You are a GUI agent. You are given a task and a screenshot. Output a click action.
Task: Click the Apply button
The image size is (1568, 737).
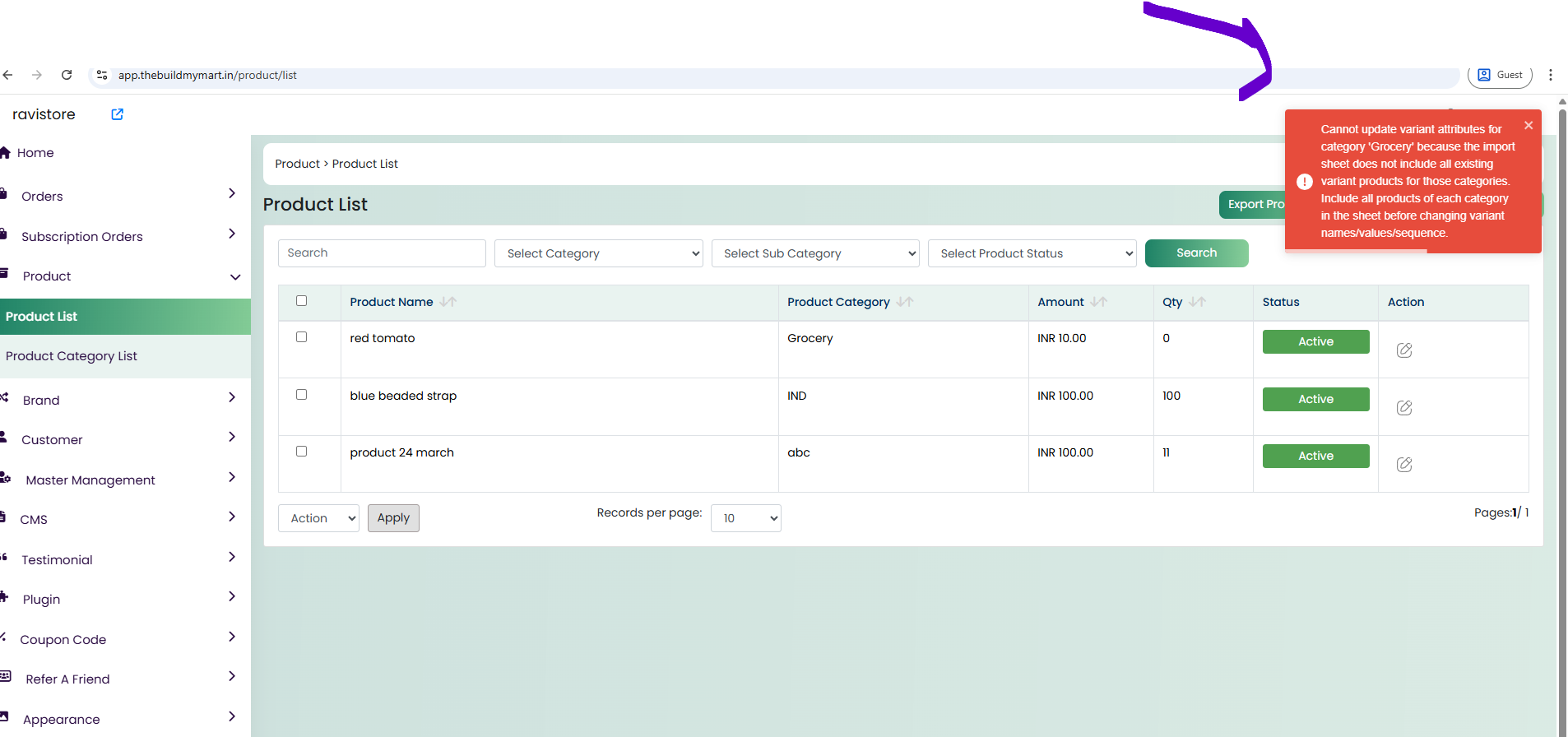tap(393, 518)
